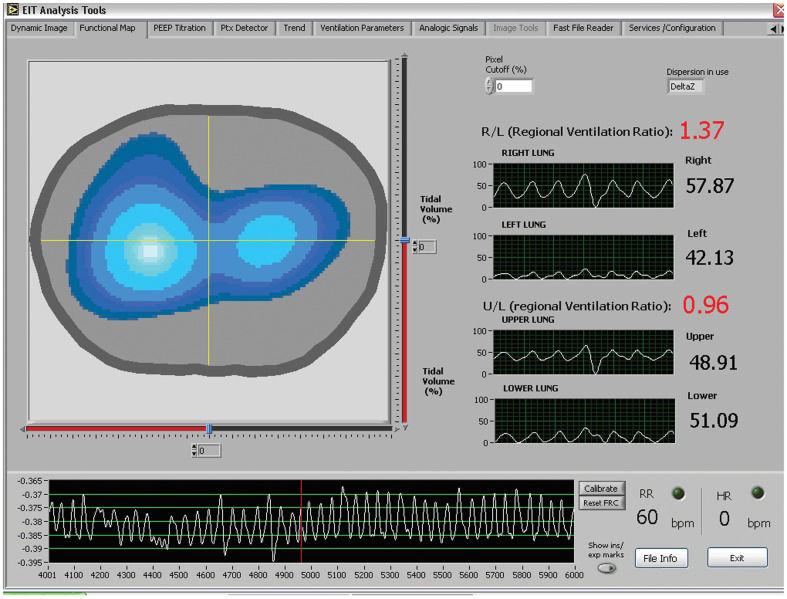Screen dimensions: 787x599
Task: Click the horizontal slider handle below the map
Action: click(208, 429)
